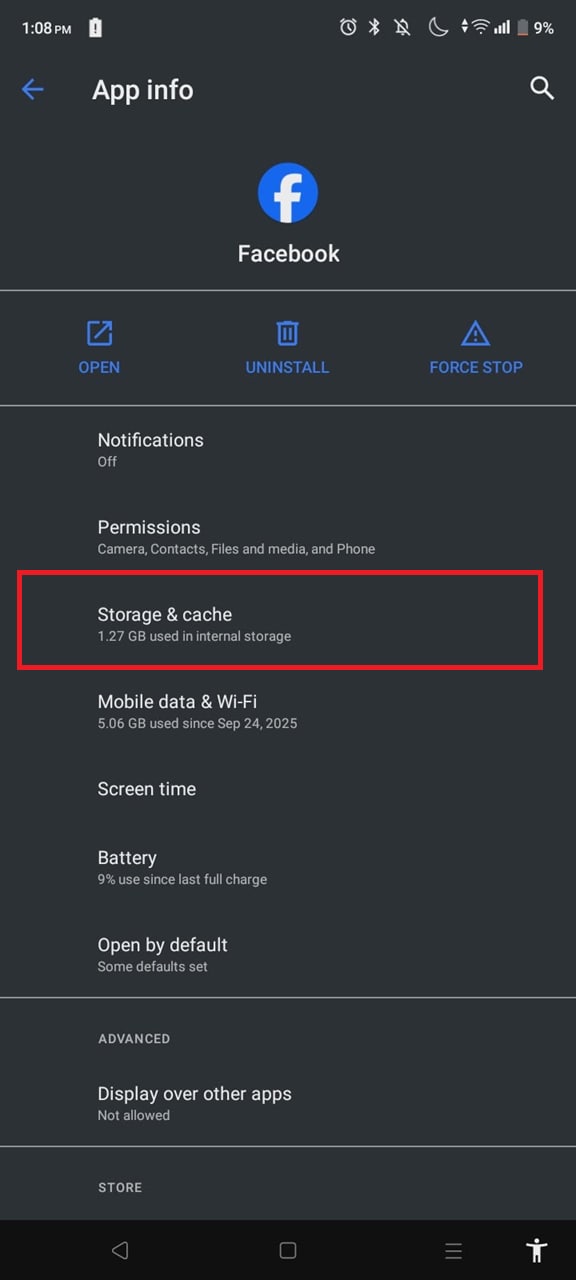This screenshot has width=576, height=1280.
Task: Tap the blue Facebook app icon
Action: click(288, 192)
